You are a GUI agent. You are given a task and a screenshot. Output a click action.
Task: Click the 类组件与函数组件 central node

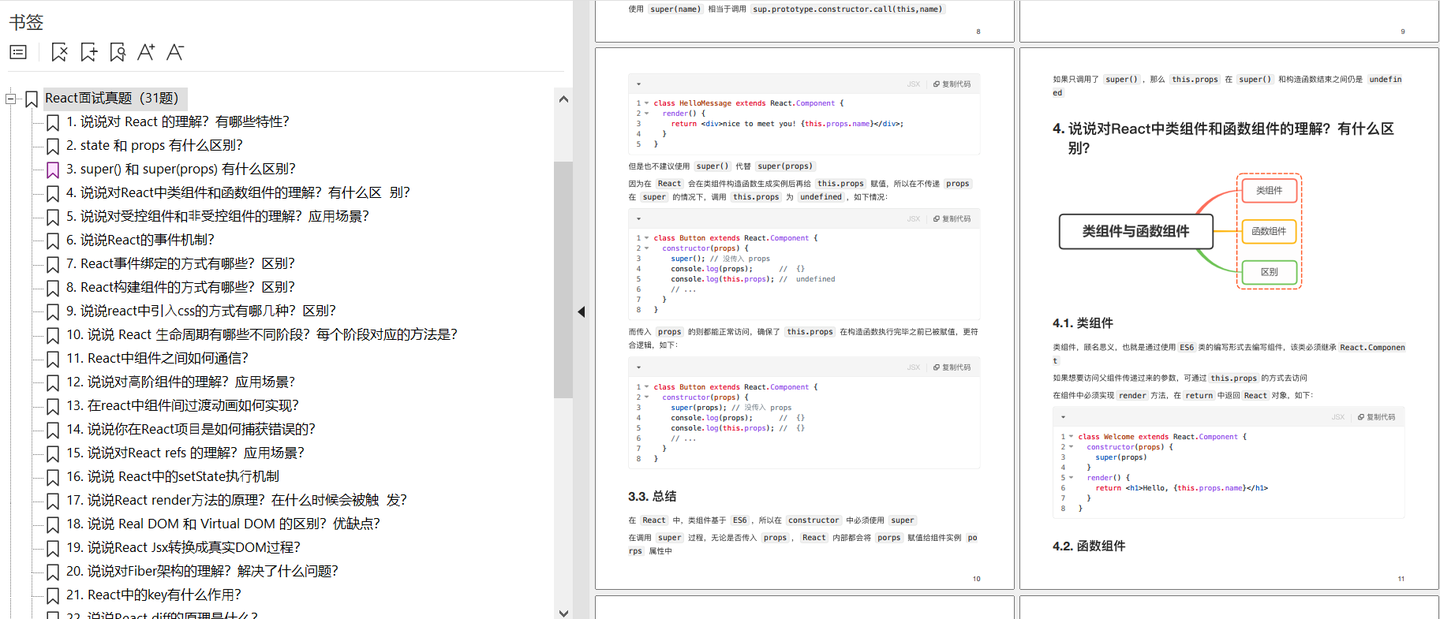click(x=1136, y=231)
